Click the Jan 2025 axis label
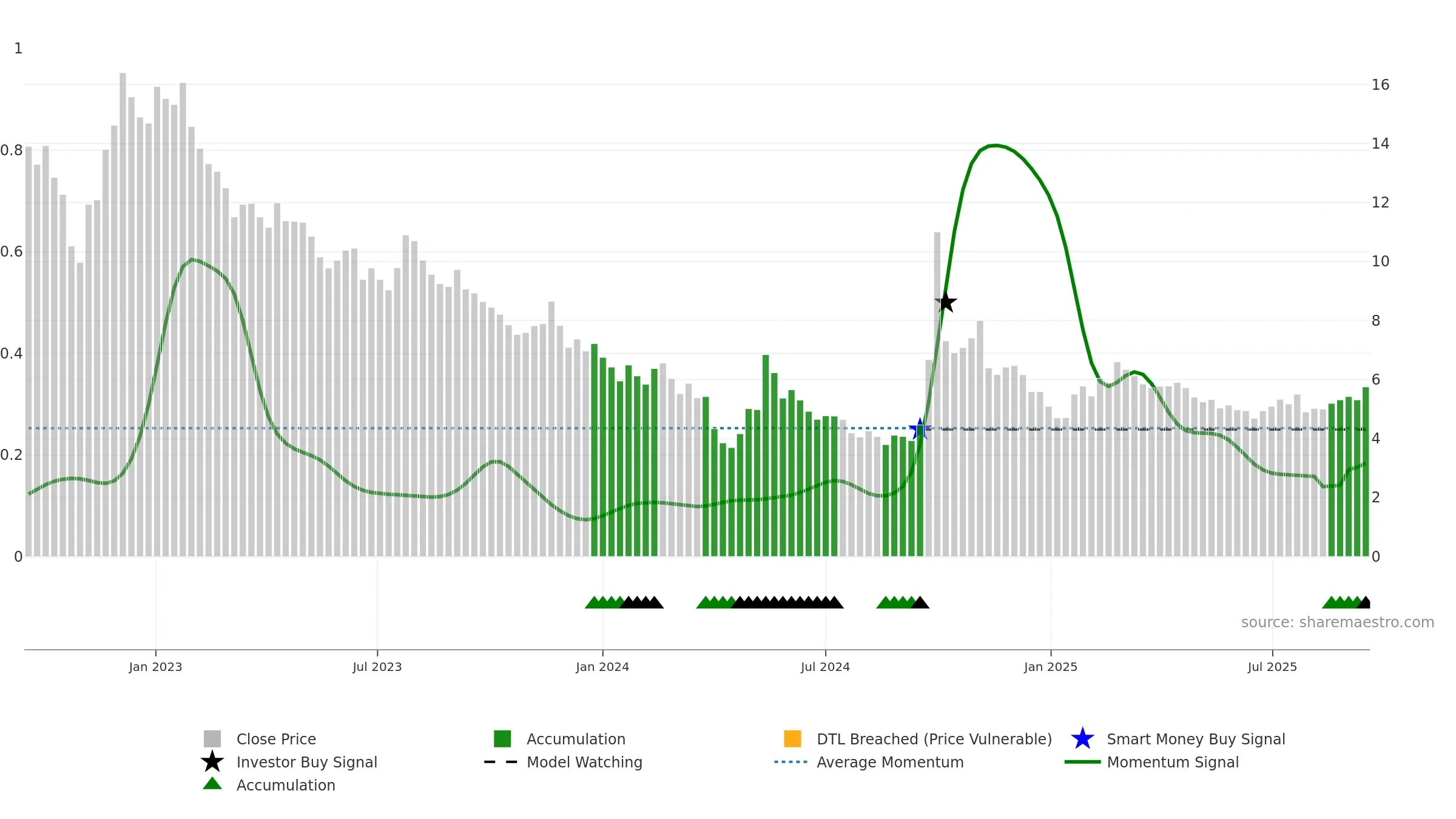Viewport: 1456px width, 819px height. click(x=1051, y=667)
